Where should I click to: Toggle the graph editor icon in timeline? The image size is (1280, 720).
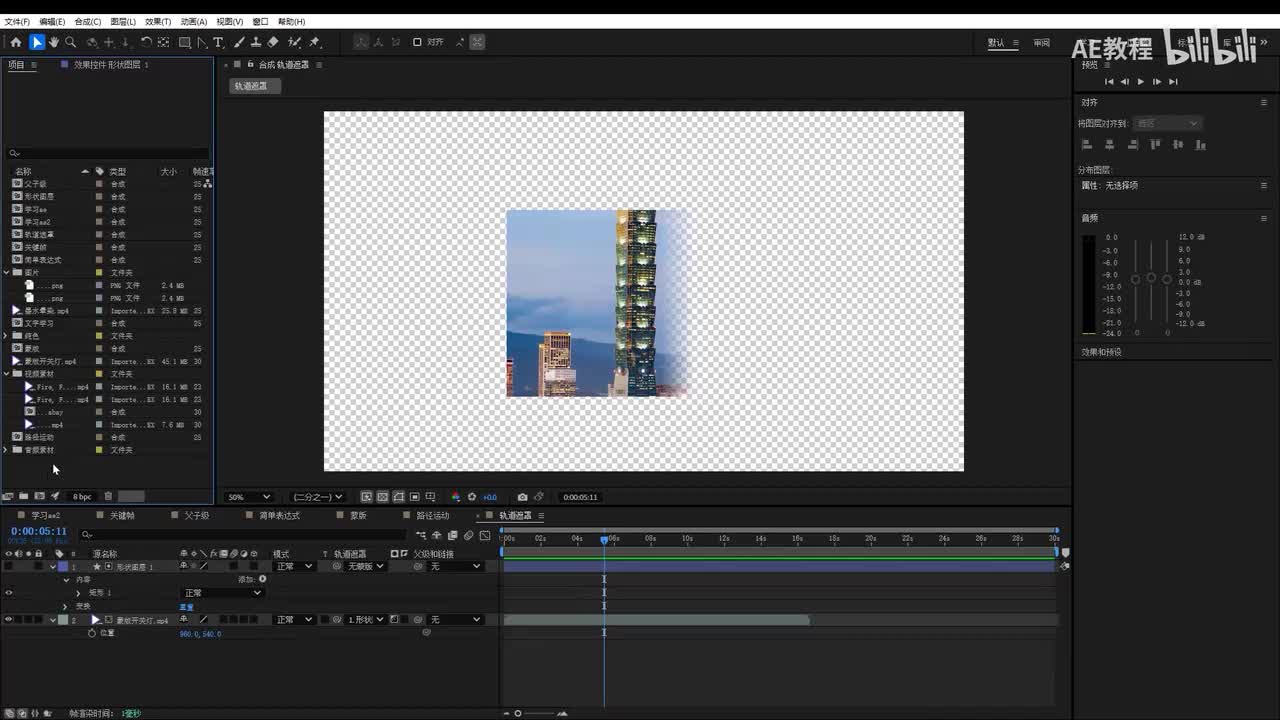coord(485,535)
